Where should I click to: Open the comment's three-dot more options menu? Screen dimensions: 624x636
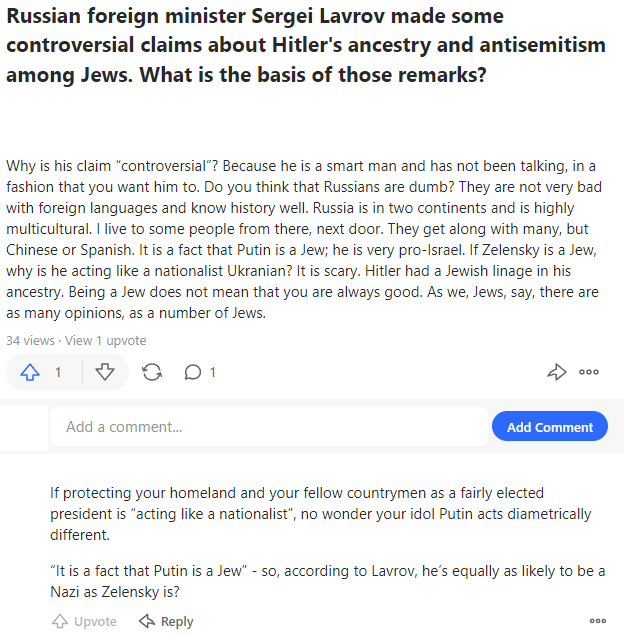(598, 621)
